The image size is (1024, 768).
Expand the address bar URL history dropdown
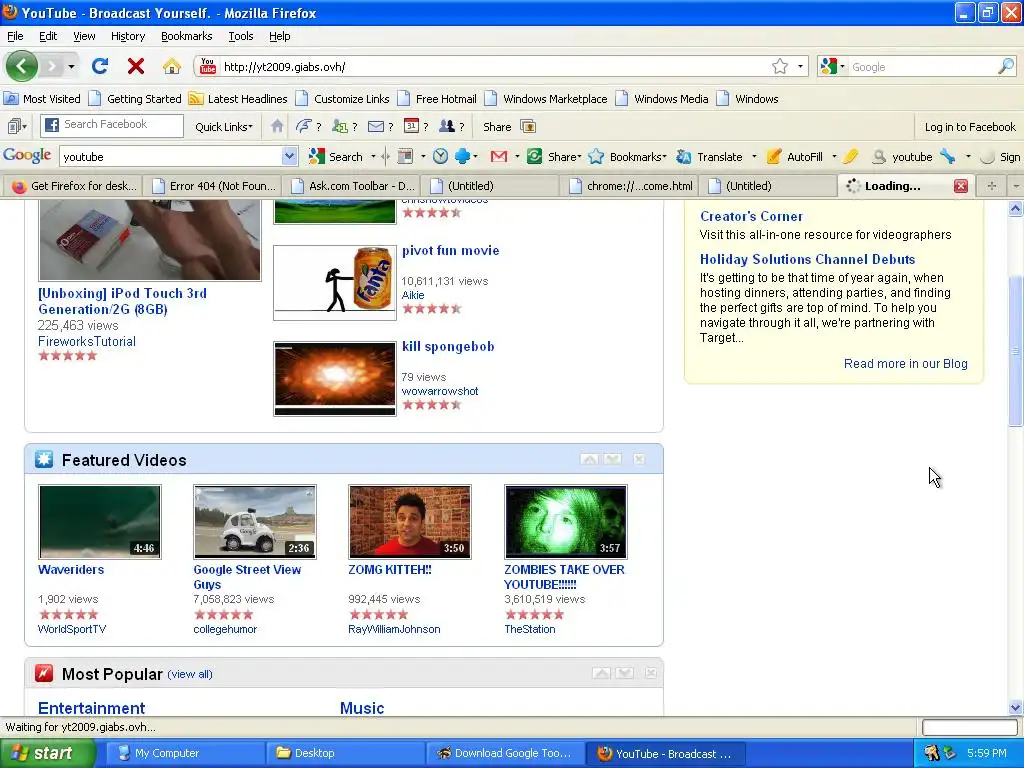(801, 66)
